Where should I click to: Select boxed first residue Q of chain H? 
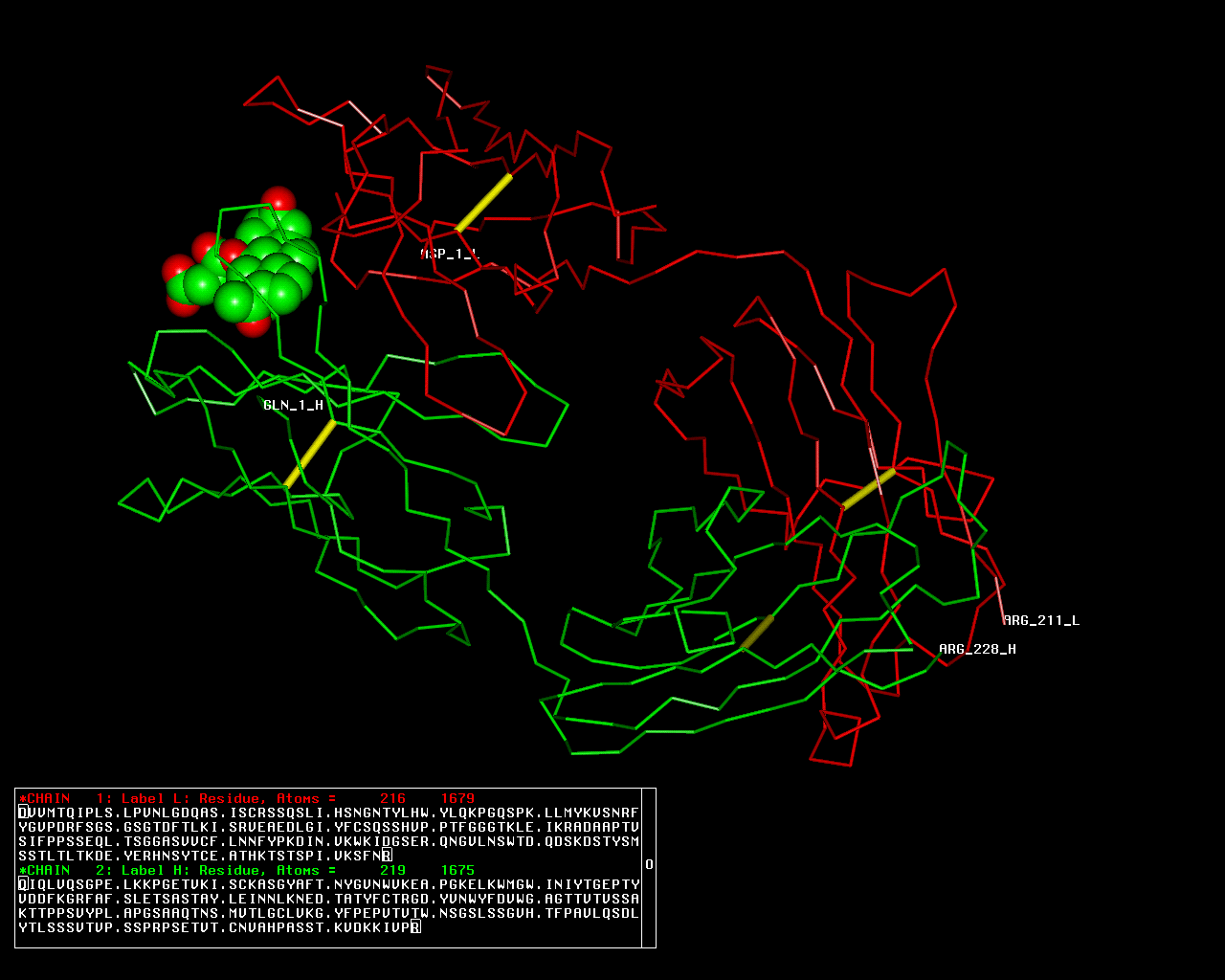[23, 884]
